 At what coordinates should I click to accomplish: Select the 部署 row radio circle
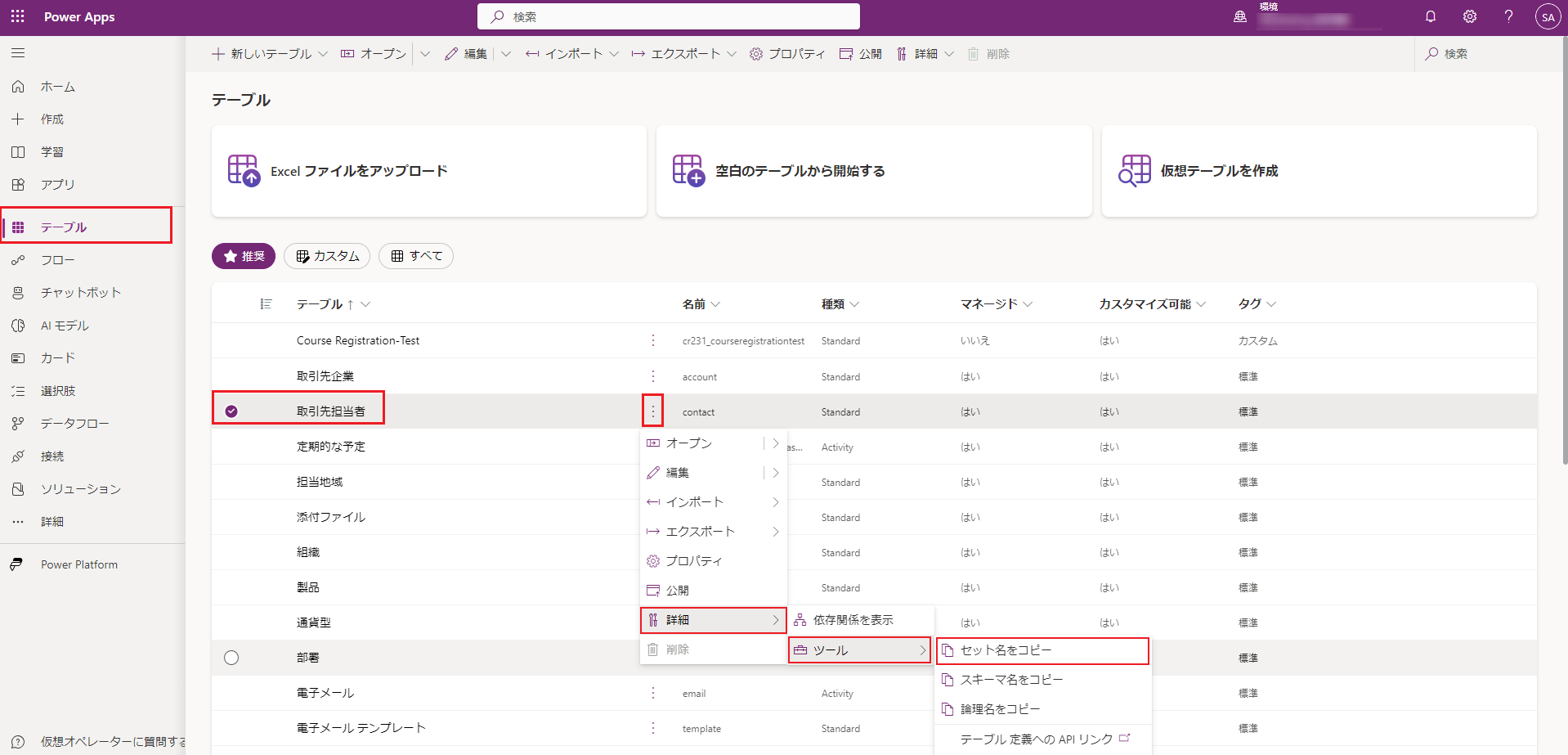(x=231, y=658)
